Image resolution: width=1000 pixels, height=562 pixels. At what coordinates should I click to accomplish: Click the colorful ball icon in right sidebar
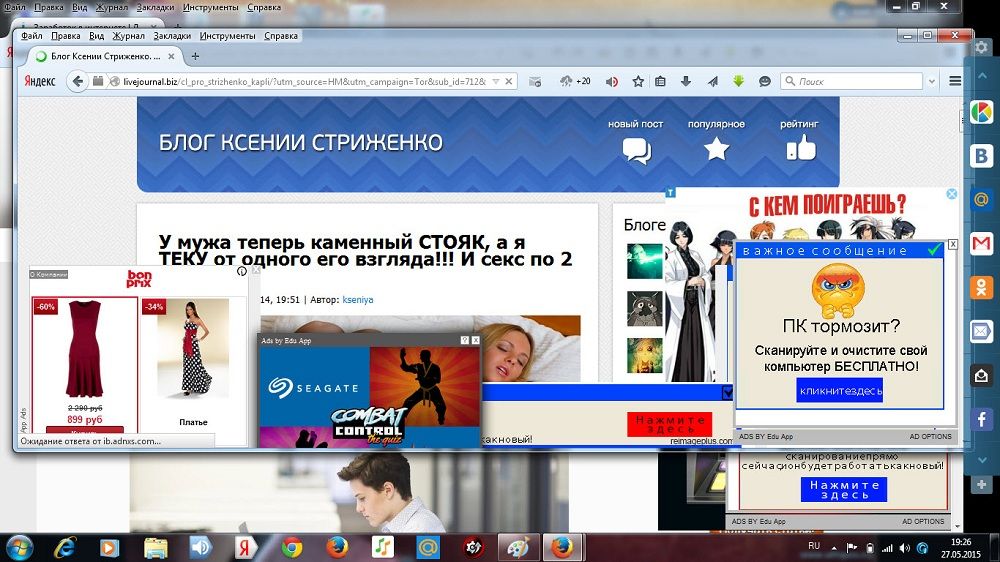point(982,112)
